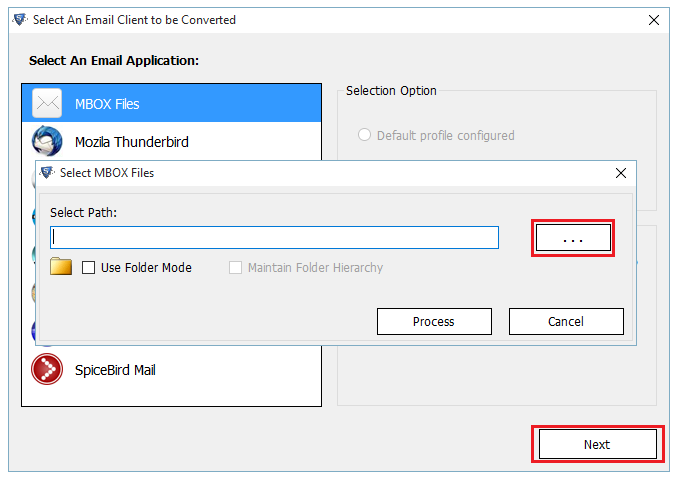Click the yellow folder icon
This screenshot has height=480, width=676.
click(x=61, y=267)
